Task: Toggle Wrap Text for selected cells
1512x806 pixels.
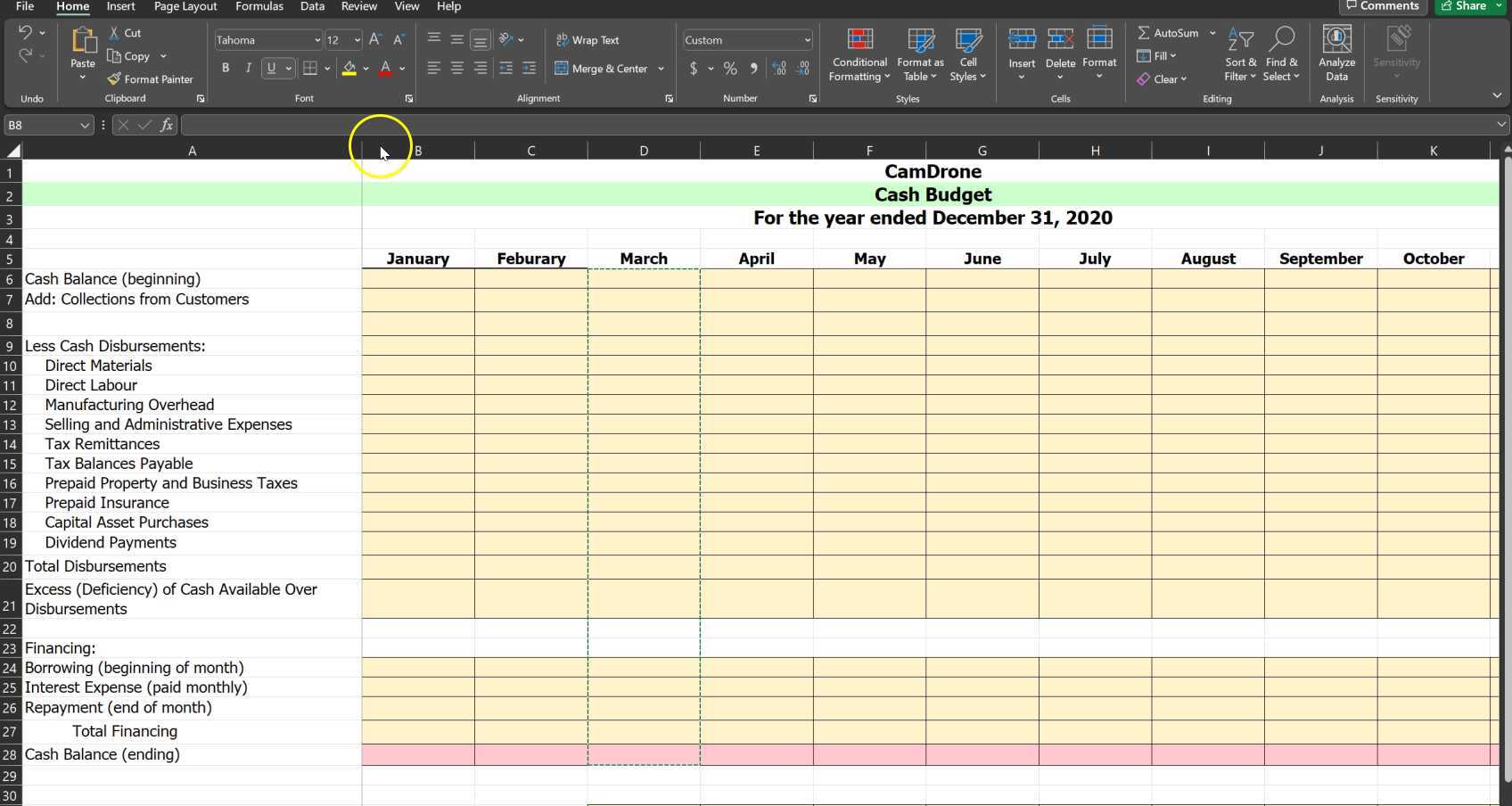Action: coord(587,40)
